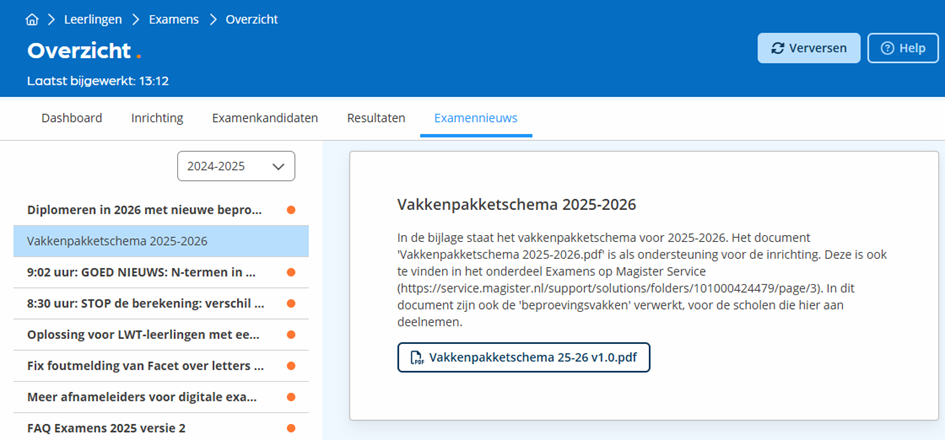Click orange dot beside Fix foutmelding Facet
The width and height of the screenshot is (945, 440).
[291, 366]
